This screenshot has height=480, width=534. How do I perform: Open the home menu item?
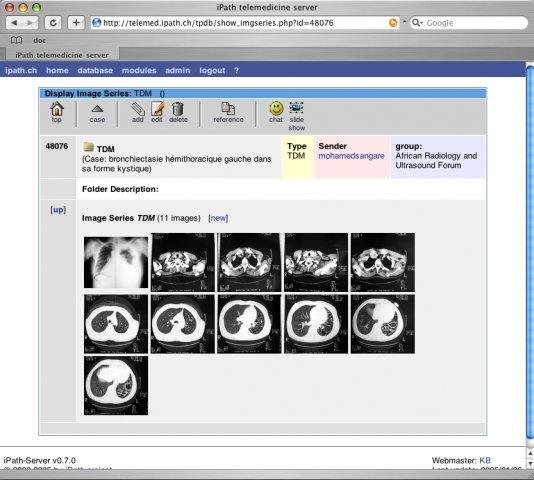(57, 71)
